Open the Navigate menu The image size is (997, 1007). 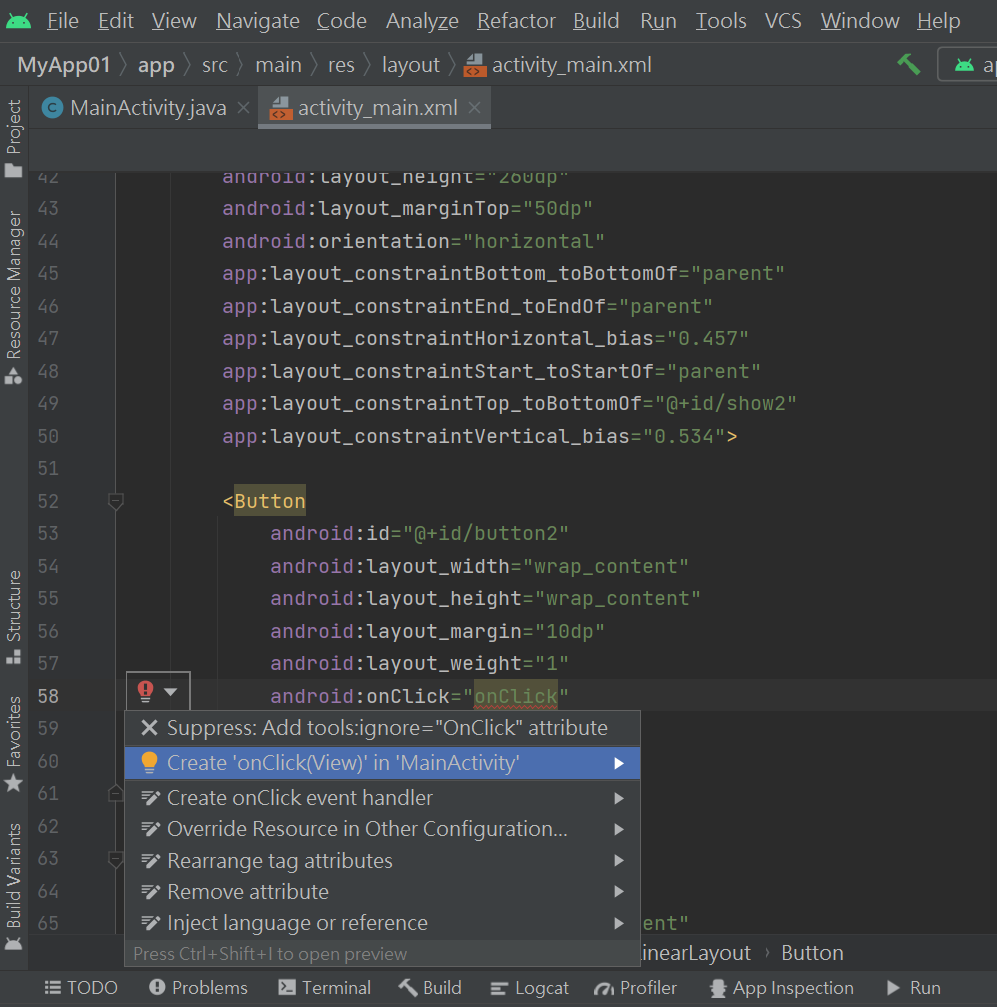tap(258, 21)
